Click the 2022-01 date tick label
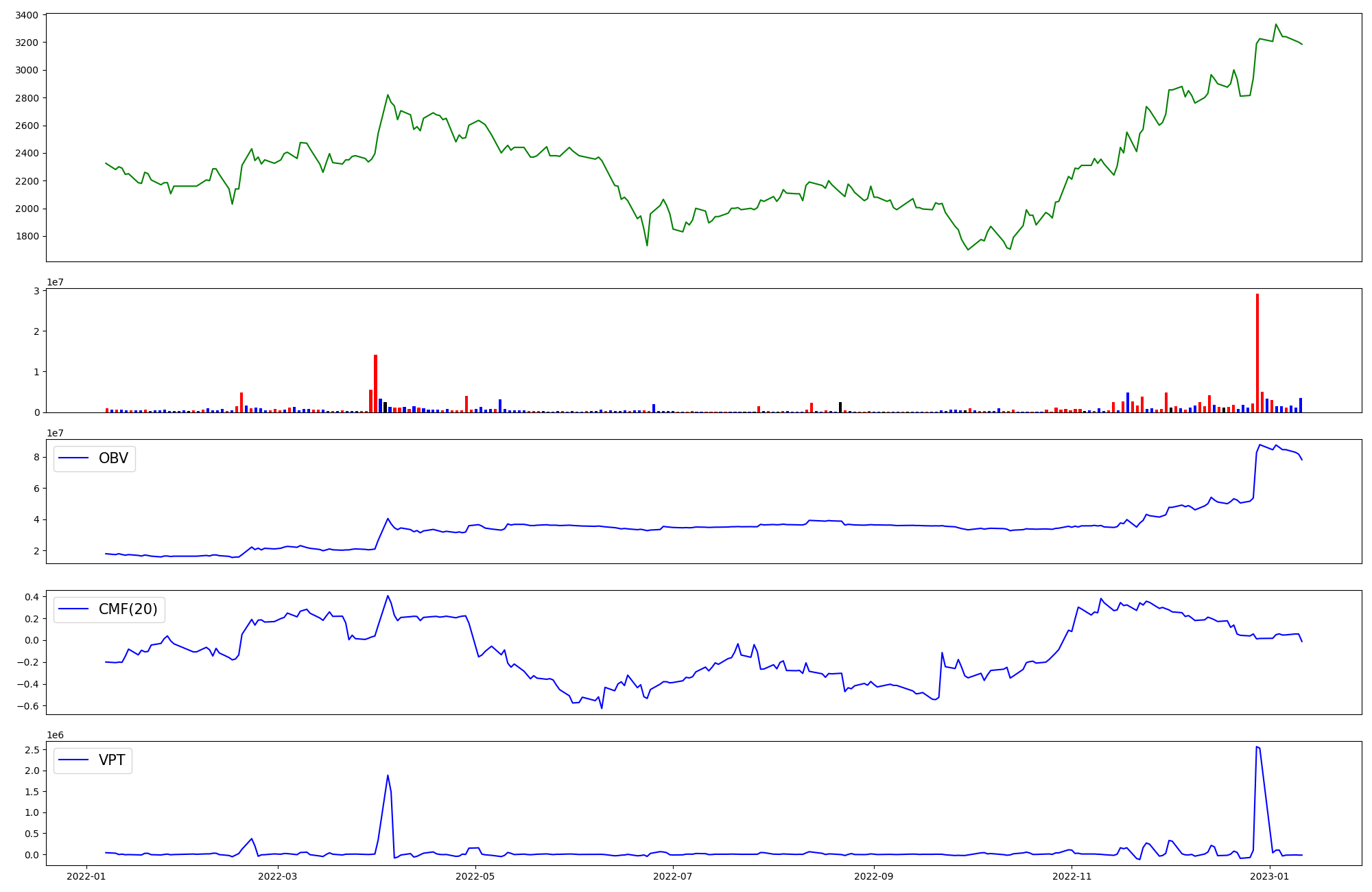 pyautogui.click(x=86, y=876)
